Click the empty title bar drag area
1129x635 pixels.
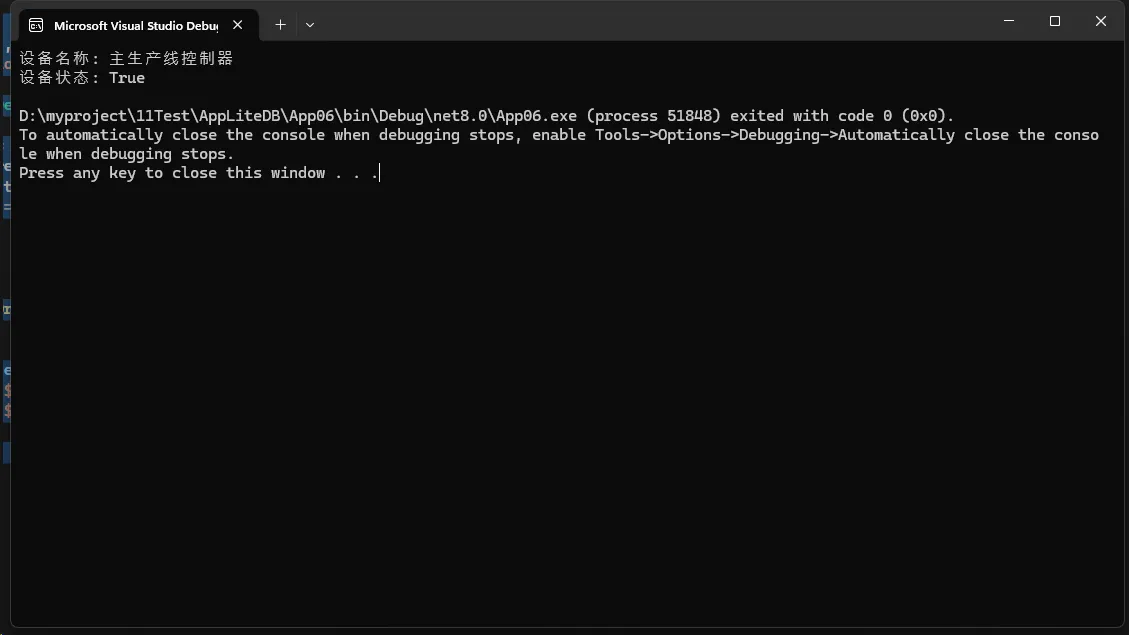coord(650,21)
